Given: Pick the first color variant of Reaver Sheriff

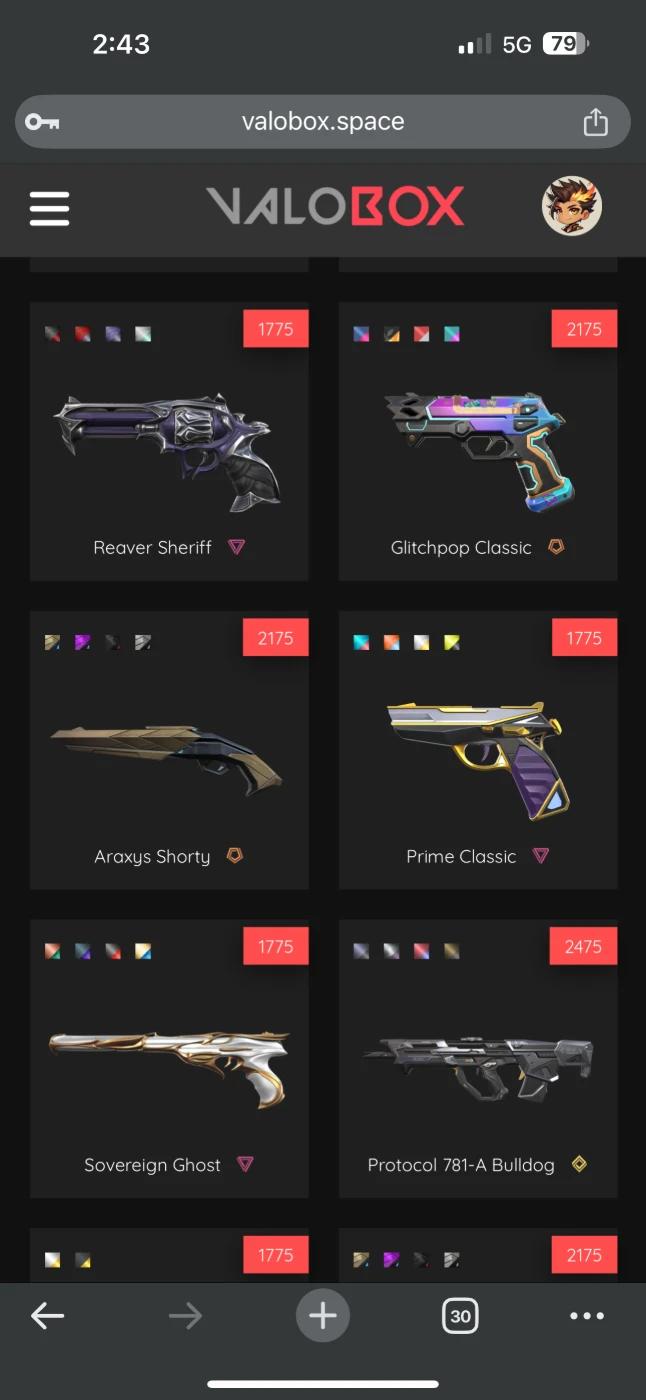Looking at the screenshot, I should (52, 334).
